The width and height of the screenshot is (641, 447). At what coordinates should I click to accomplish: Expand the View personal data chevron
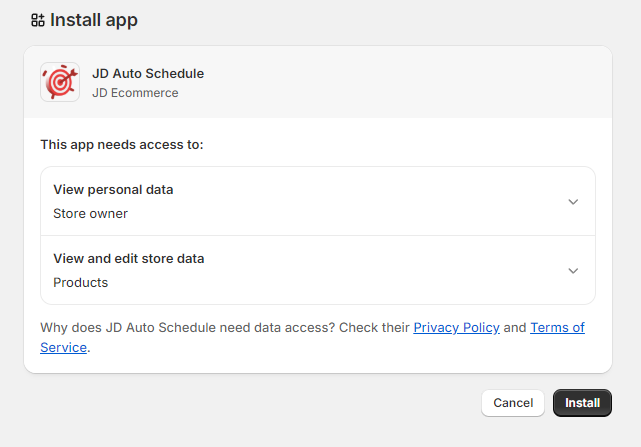(x=573, y=202)
